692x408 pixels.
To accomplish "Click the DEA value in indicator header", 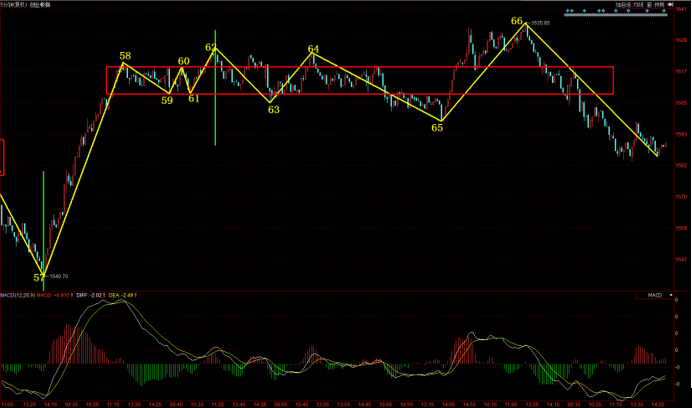I will click(126, 296).
